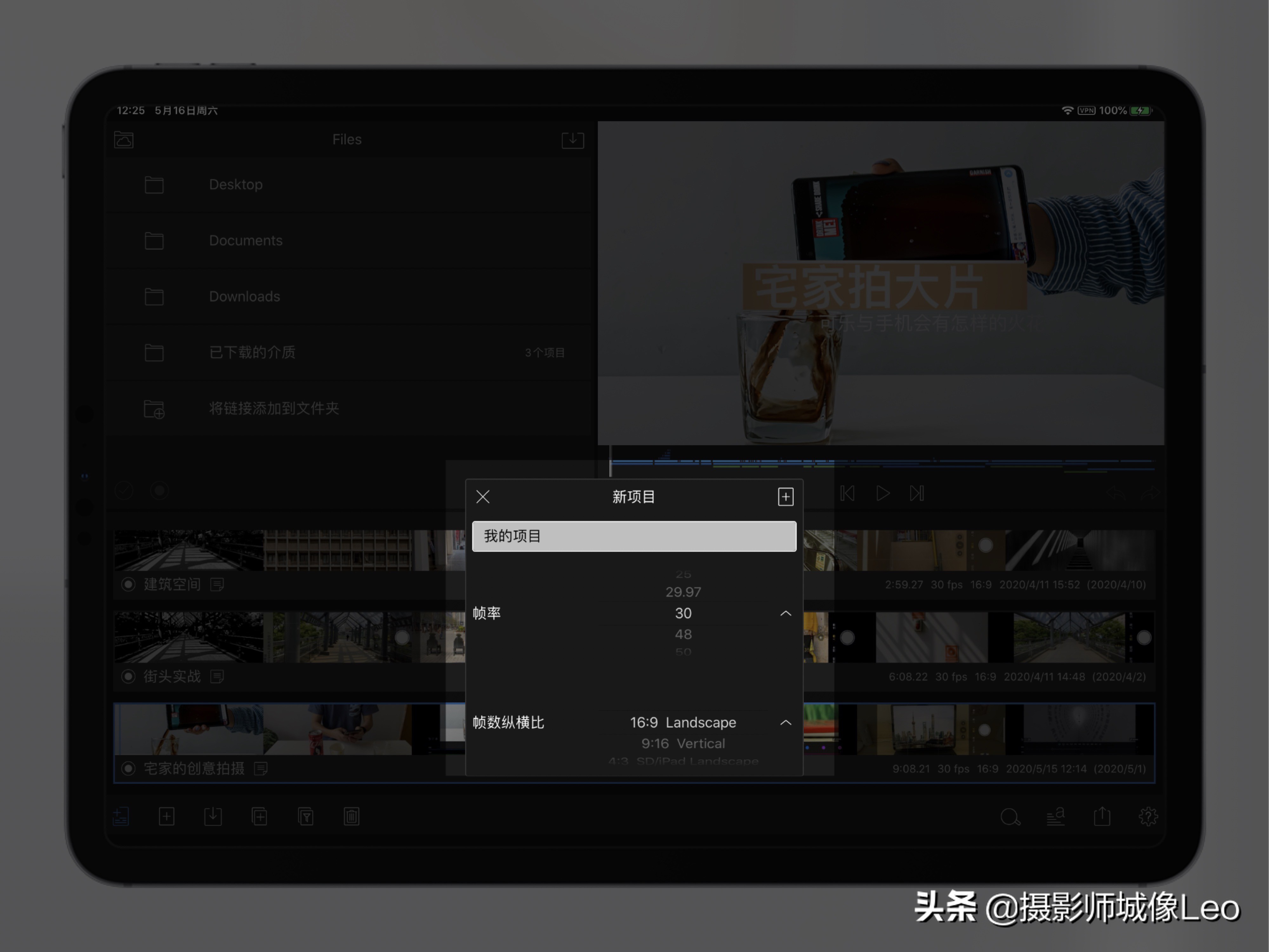Collapse the 帧数纵横比 picker chevron
The height and width of the screenshot is (952, 1269).
(x=786, y=723)
